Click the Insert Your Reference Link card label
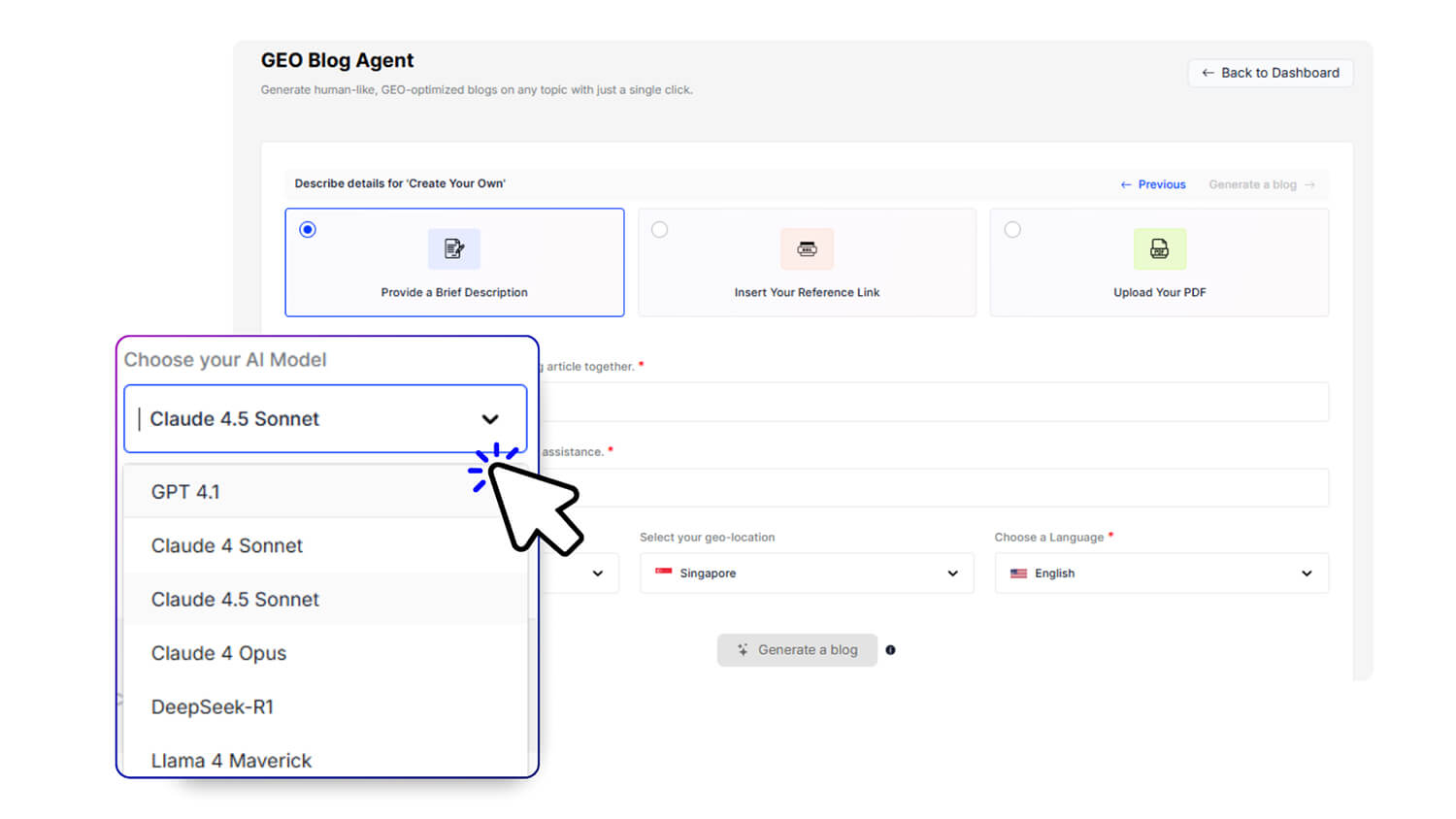 807,292
